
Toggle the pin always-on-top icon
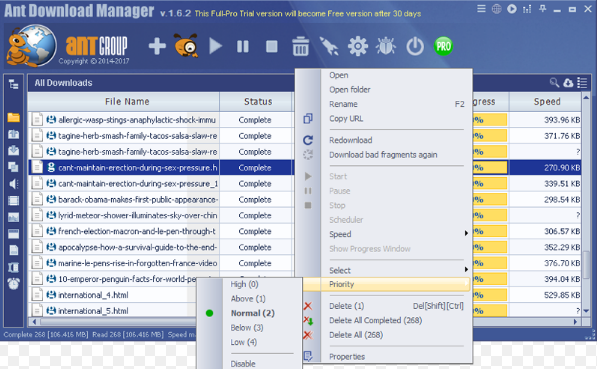coord(543,9)
